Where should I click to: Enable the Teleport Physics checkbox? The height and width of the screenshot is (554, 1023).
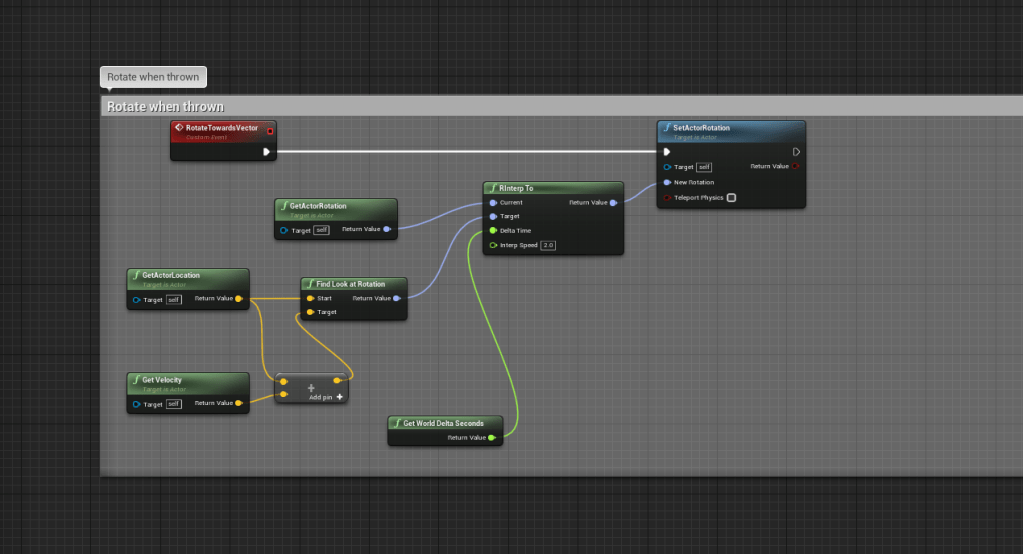click(731, 198)
